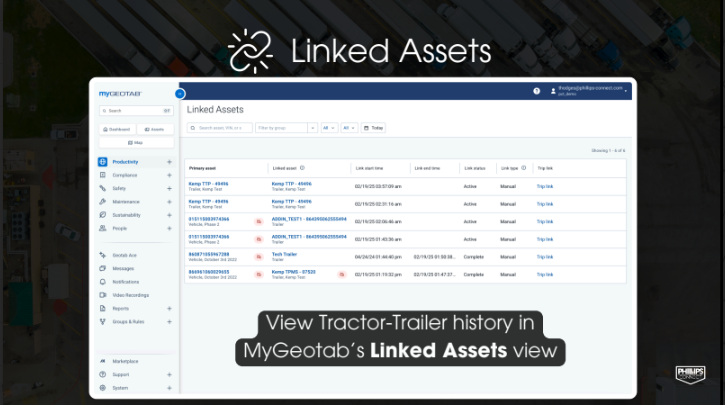Open Trip link for 03:57:09 am row
The width and height of the screenshot is (725, 405).
(545, 186)
